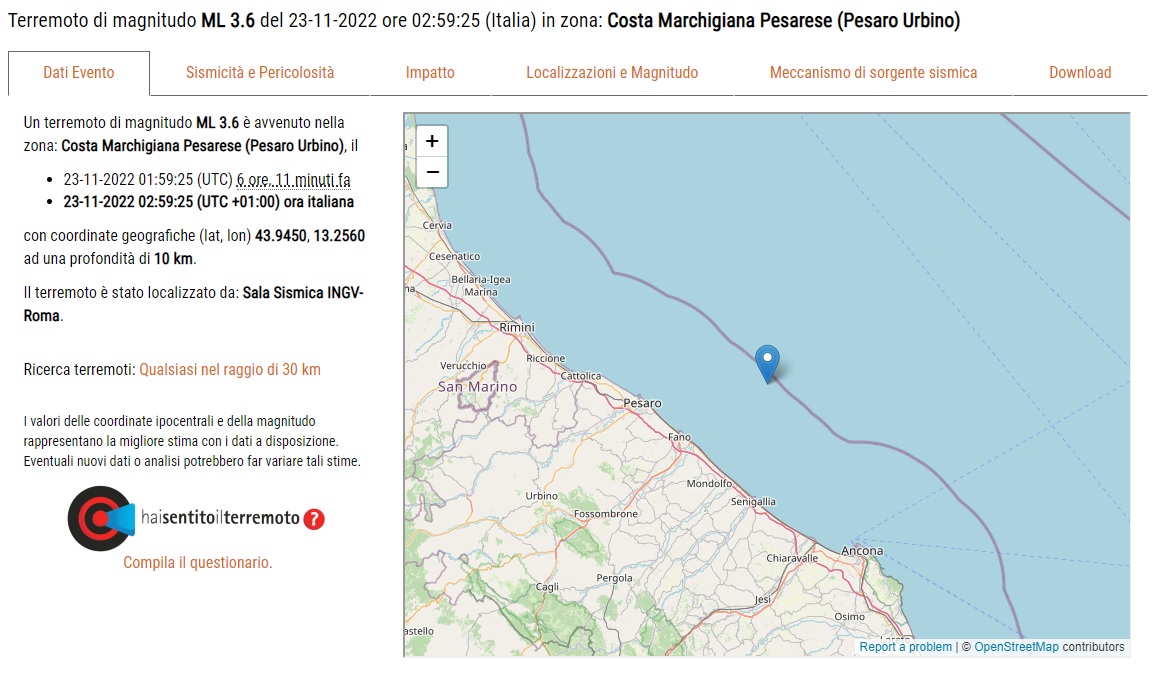Click the Pesaro city label on map

[642, 404]
